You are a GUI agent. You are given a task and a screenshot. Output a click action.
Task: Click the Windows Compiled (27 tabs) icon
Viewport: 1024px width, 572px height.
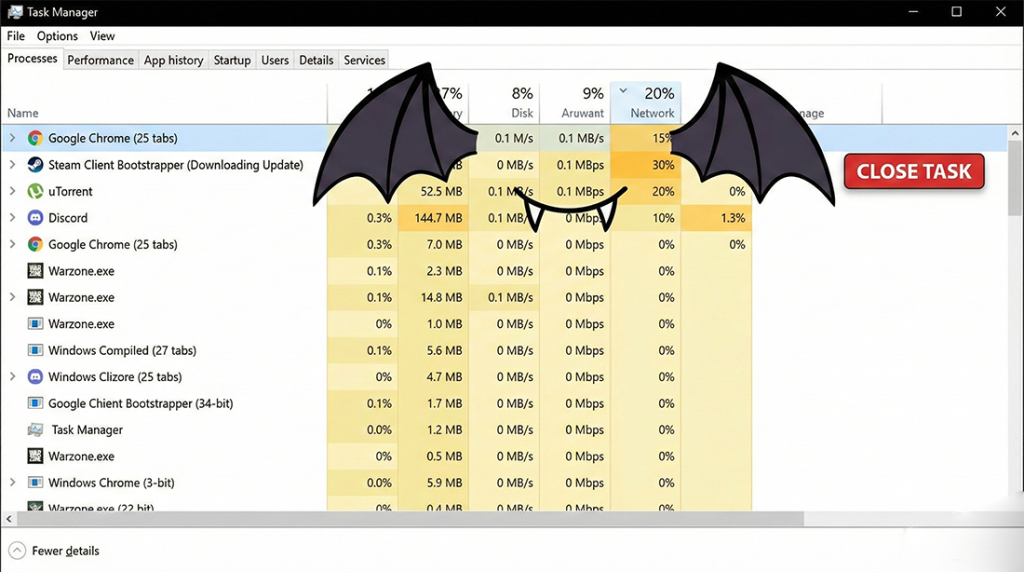pyautogui.click(x=35, y=351)
